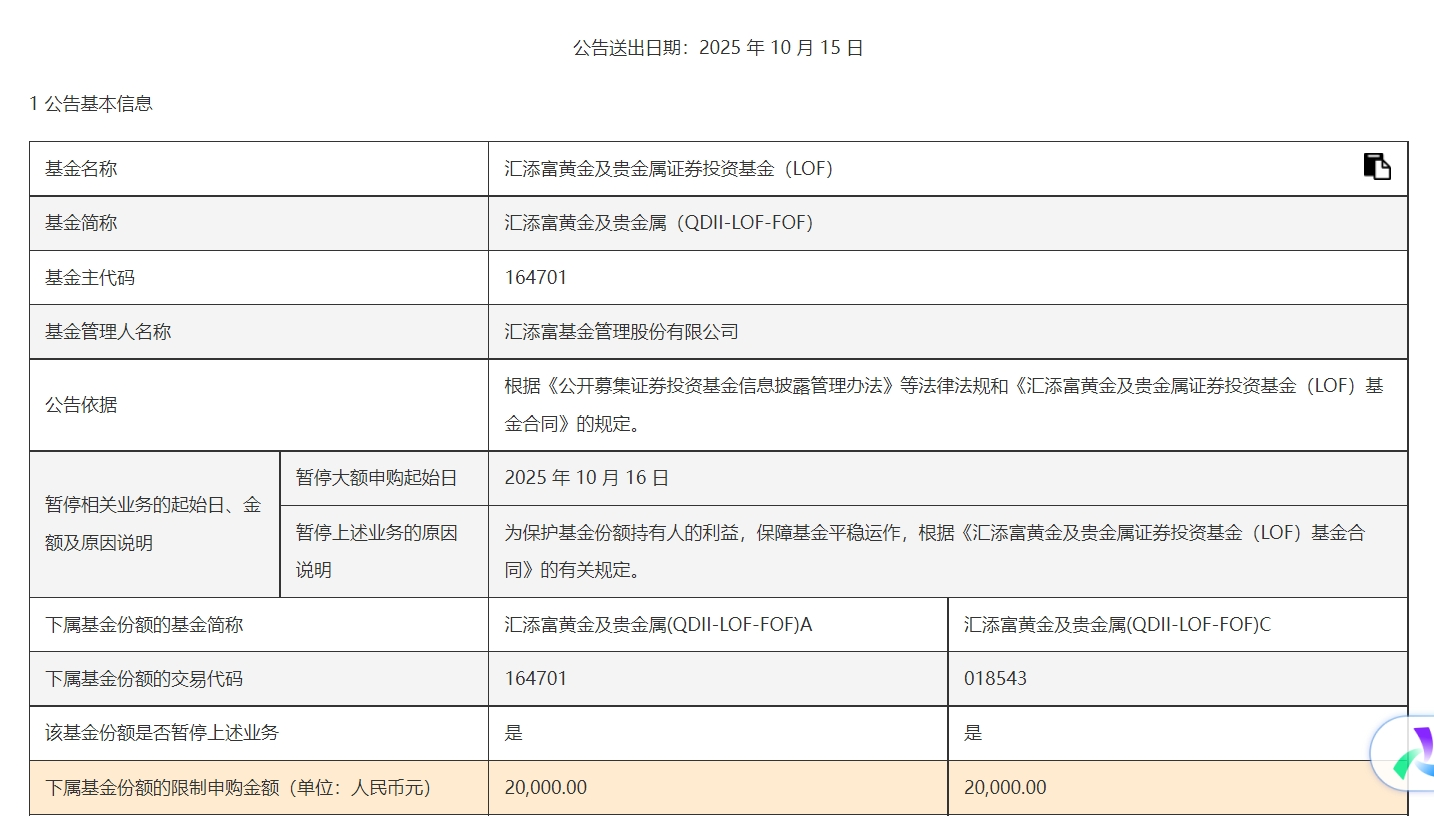Select the 基金简称 label cell
The width and height of the screenshot is (1434, 816).
click(x=259, y=223)
